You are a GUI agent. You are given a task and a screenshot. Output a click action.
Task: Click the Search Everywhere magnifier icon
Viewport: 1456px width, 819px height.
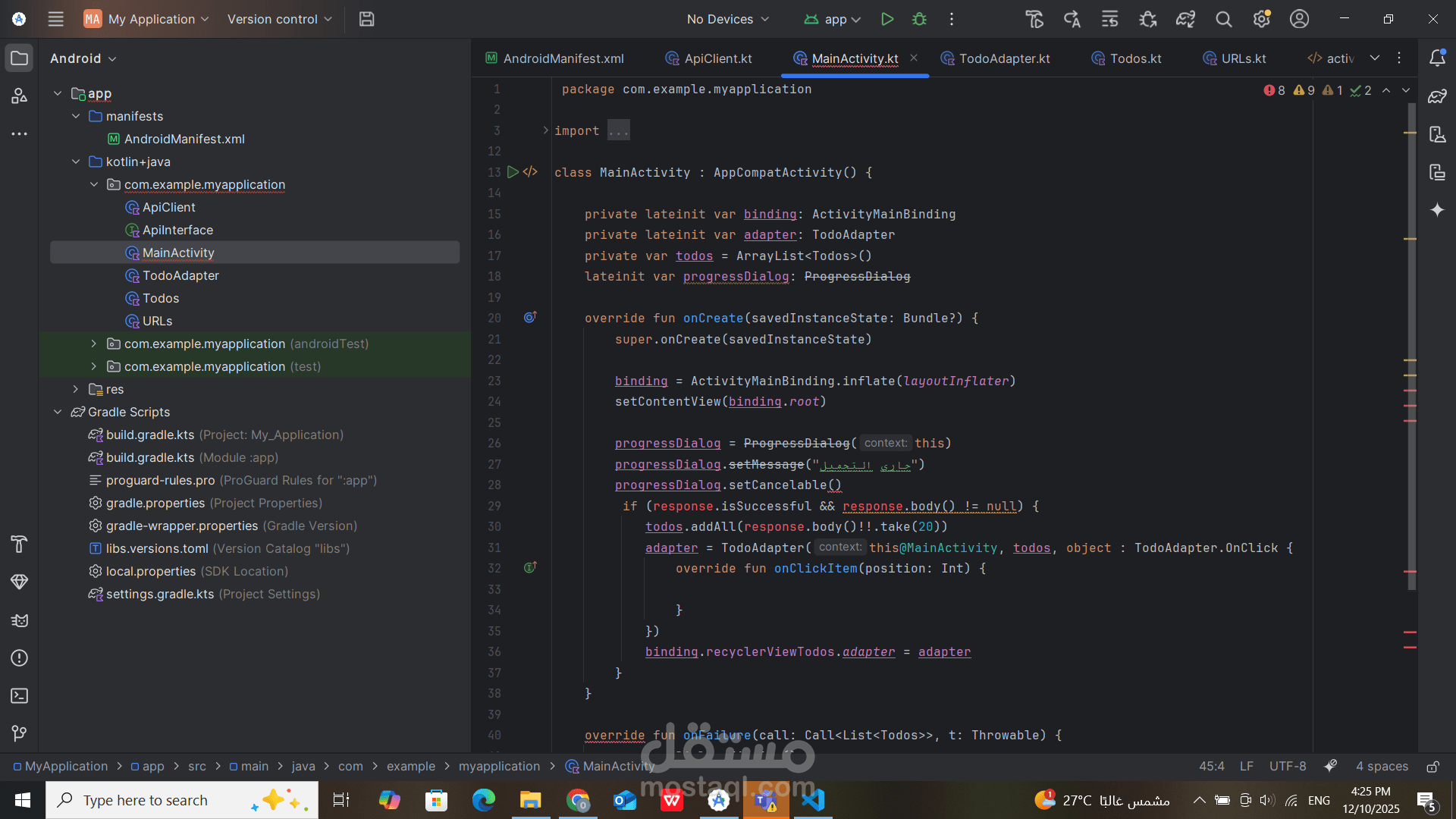coord(1223,19)
